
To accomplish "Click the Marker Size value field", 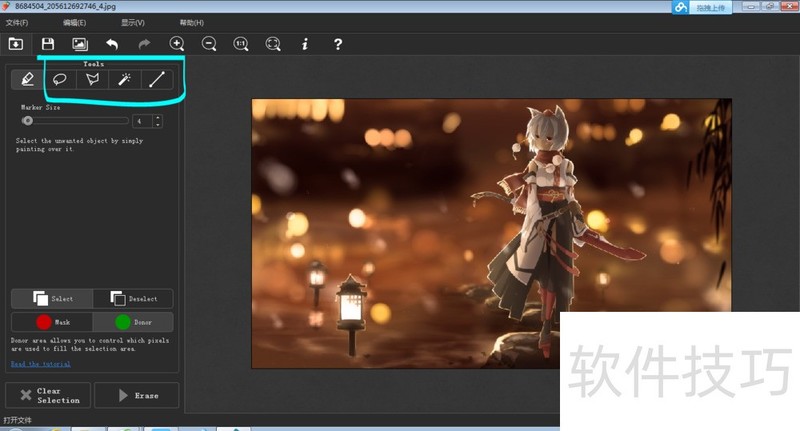I will (142, 121).
